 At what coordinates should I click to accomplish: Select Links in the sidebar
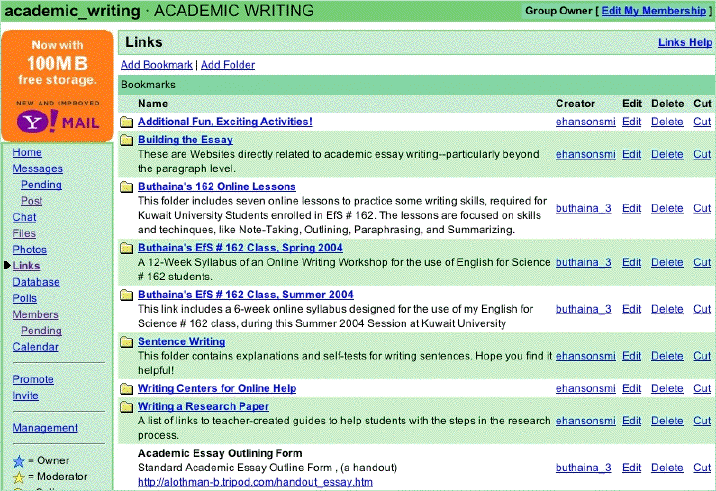(26, 266)
